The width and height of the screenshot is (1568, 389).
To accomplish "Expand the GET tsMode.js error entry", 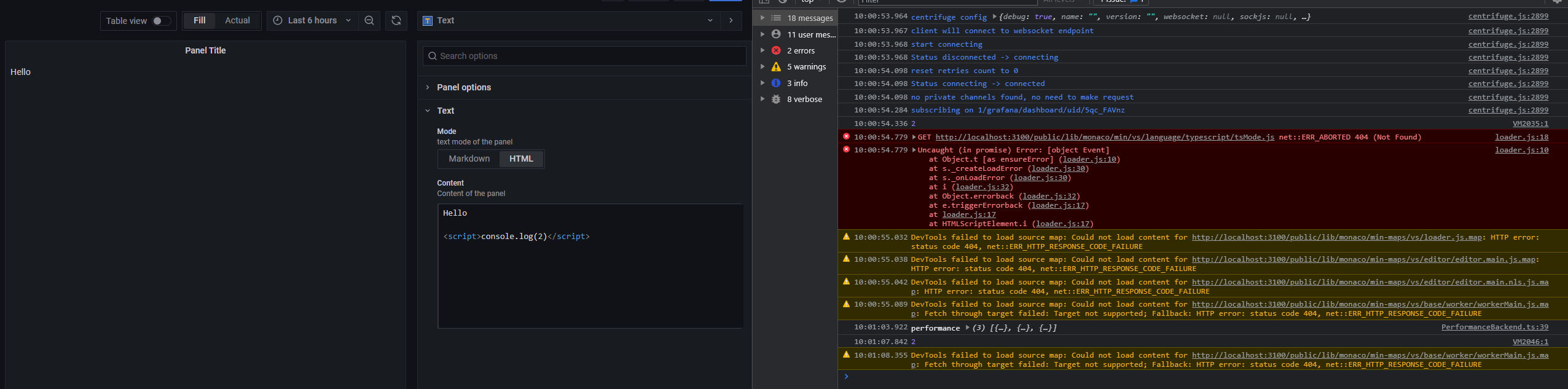I will (x=914, y=137).
